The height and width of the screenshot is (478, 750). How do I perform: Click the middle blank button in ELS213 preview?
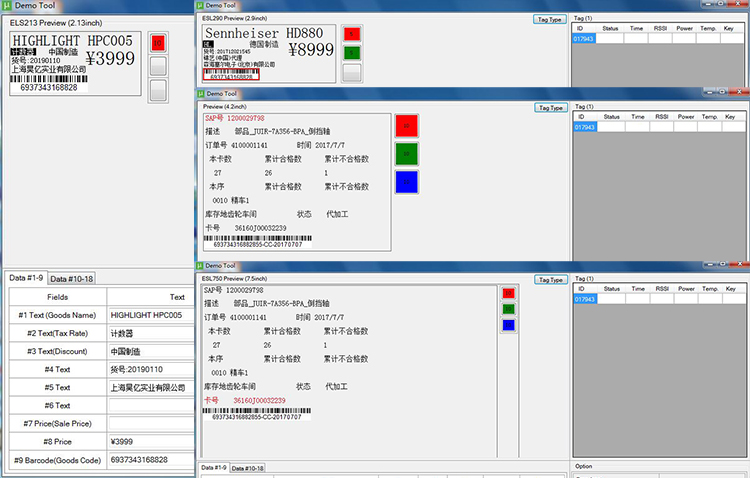(158, 67)
